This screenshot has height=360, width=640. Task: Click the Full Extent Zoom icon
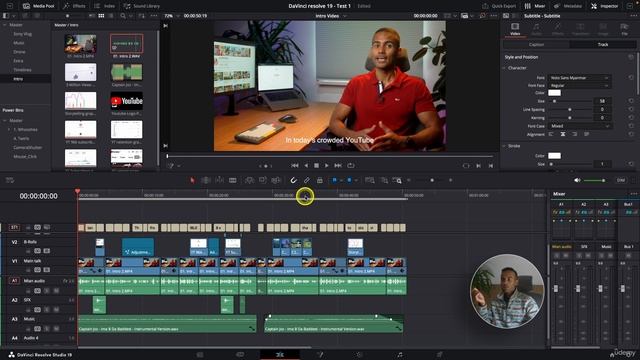[370, 180]
